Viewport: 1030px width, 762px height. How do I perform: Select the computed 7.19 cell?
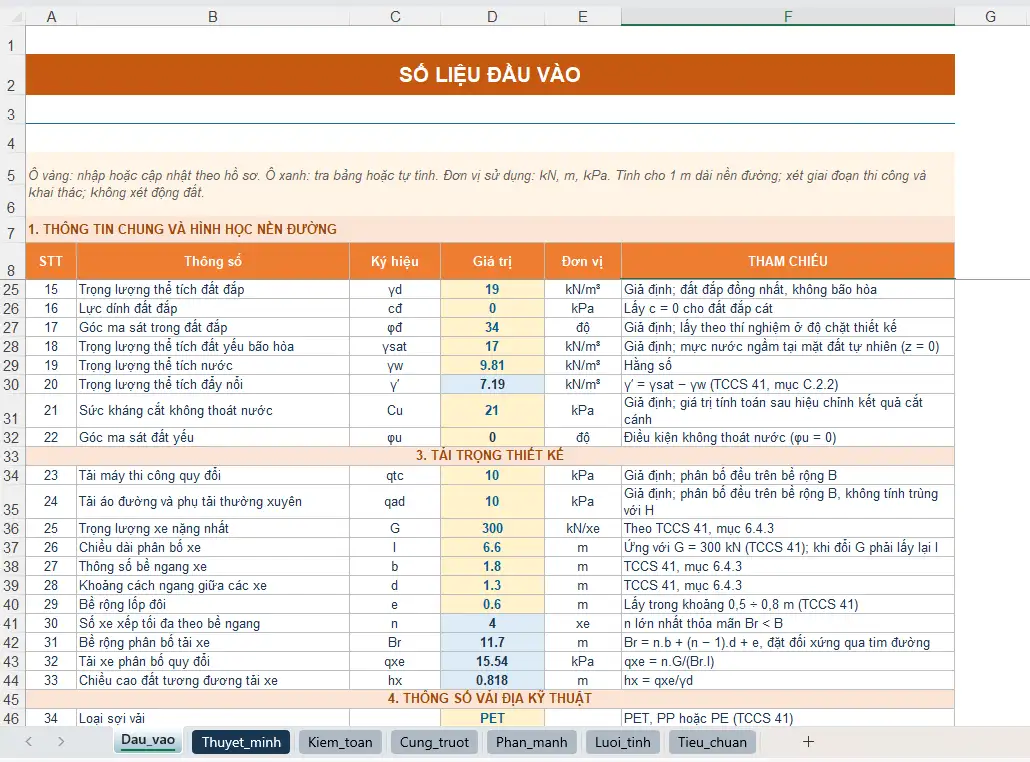tap(492, 385)
